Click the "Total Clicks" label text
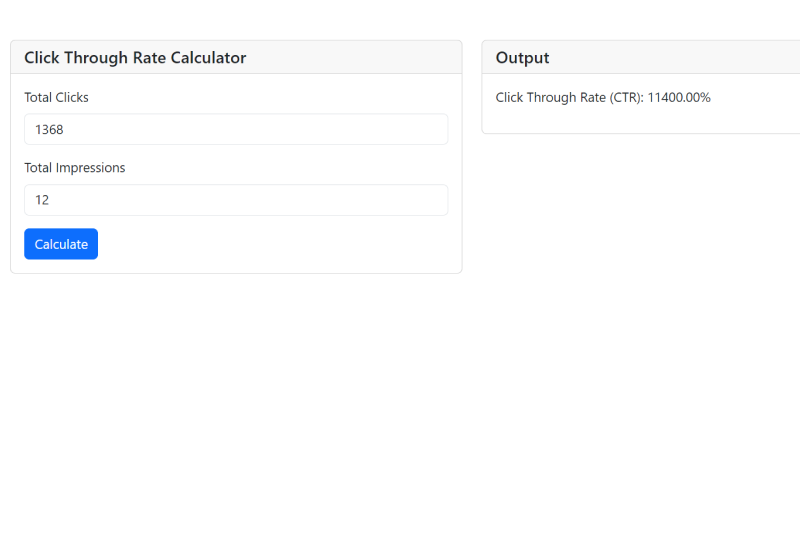The height and width of the screenshot is (550, 800). tap(56, 98)
